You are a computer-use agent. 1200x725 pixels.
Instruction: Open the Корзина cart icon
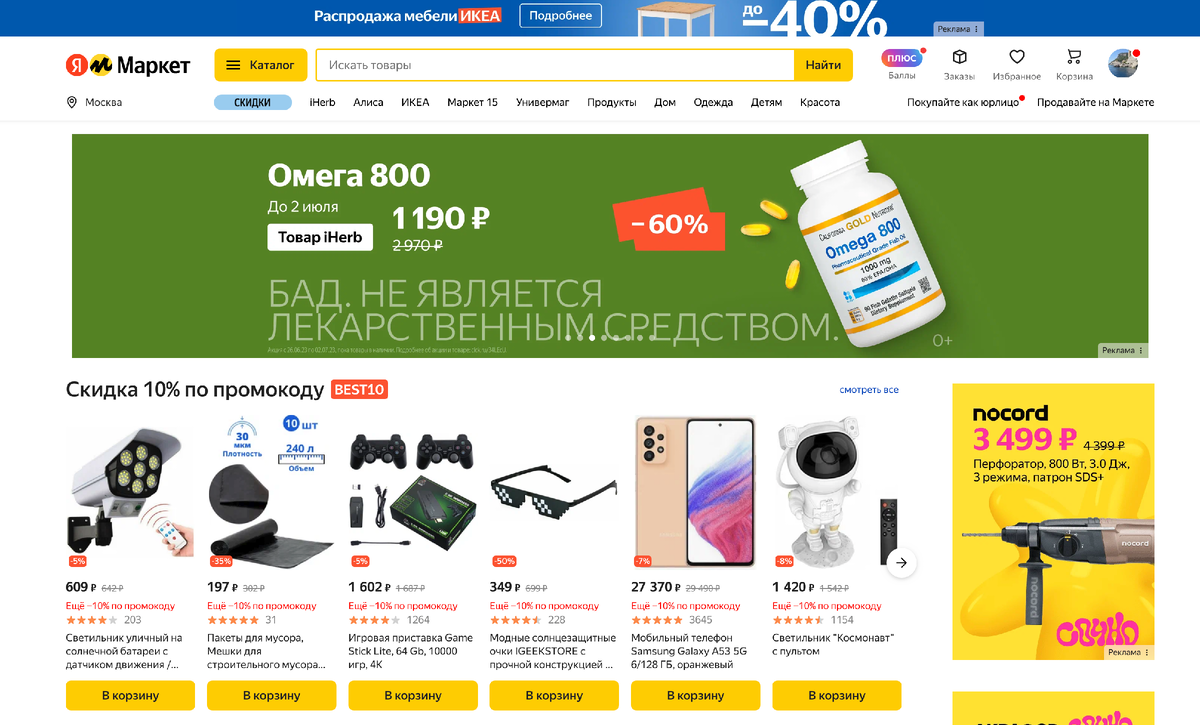coord(1075,57)
